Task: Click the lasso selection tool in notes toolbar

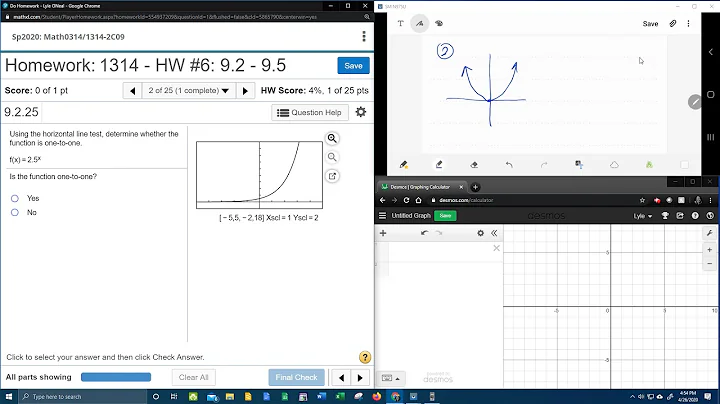Action: click(579, 164)
